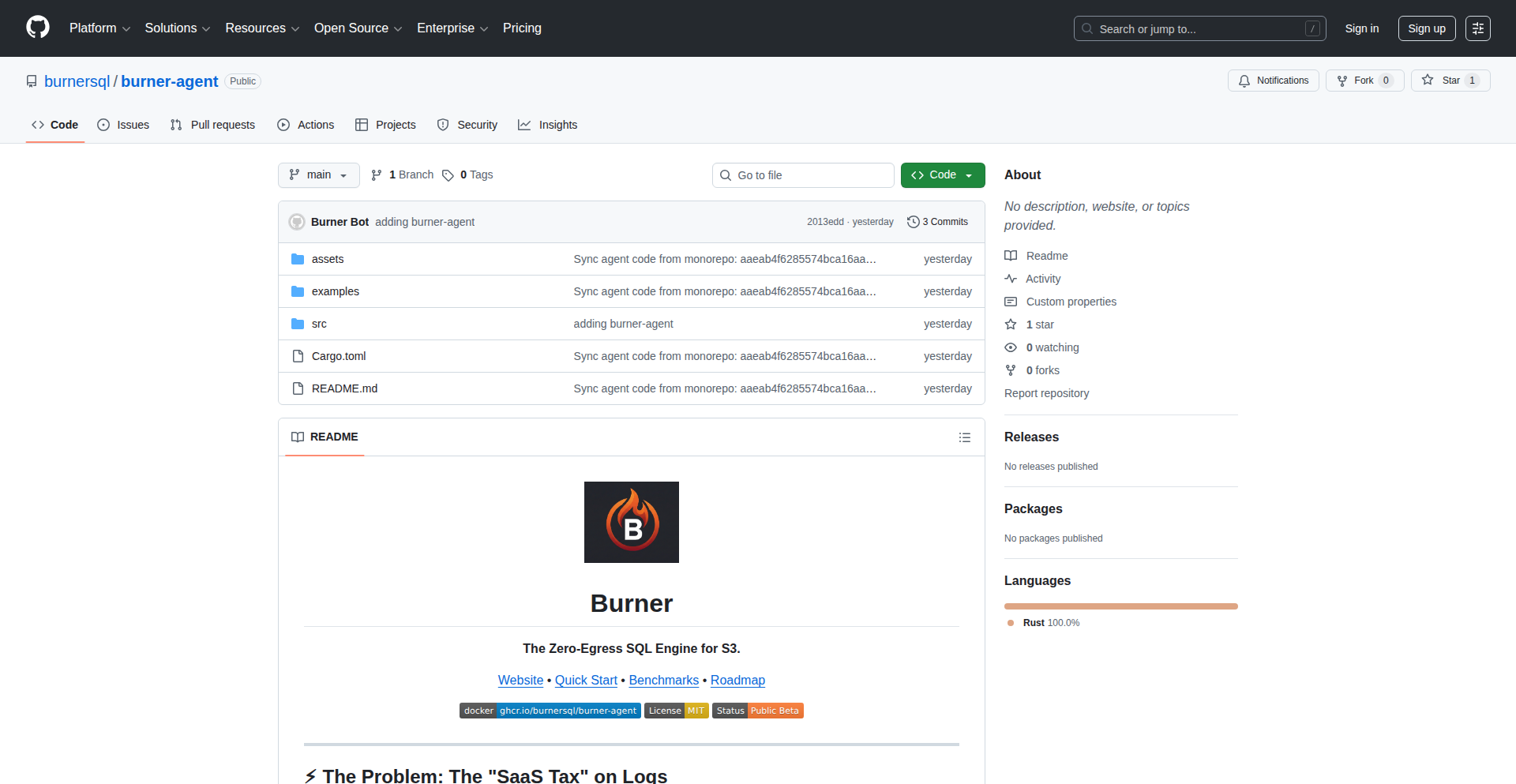Click the Sign up button

(1426, 28)
